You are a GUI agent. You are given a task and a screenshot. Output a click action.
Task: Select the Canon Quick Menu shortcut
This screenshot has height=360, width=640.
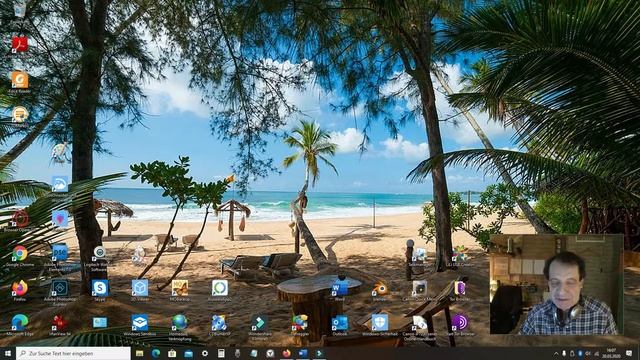(x=419, y=290)
